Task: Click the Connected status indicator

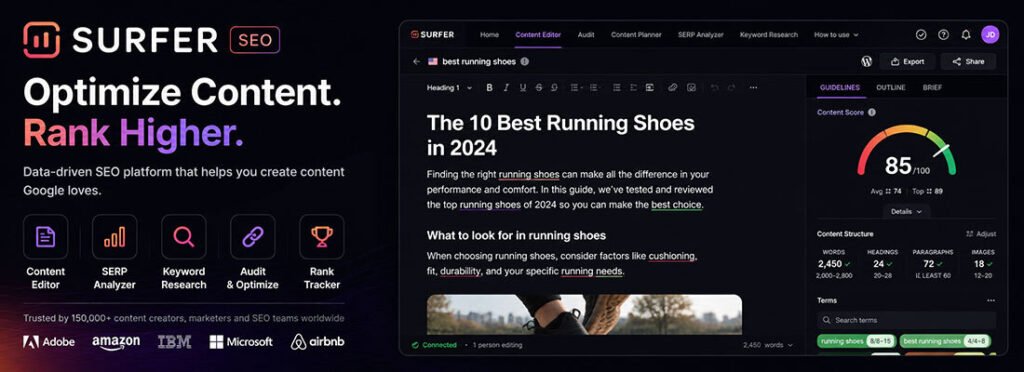Action: pyautogui.click(x=435, y=345)
